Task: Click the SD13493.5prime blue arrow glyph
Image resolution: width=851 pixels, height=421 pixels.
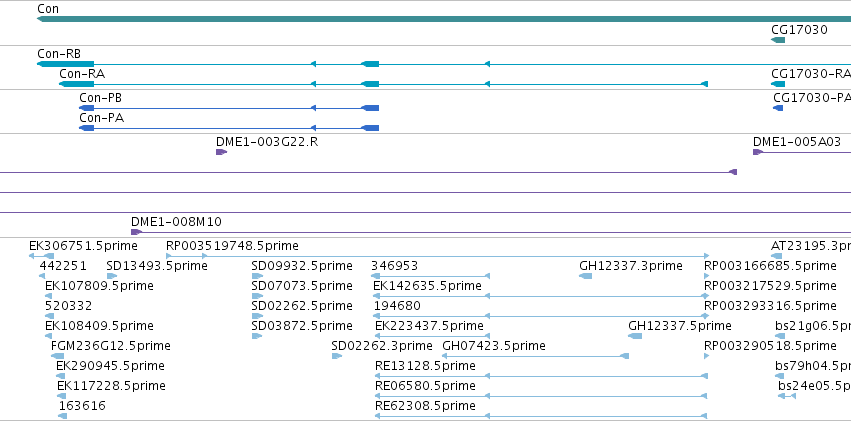Action: tap(111, 276)
